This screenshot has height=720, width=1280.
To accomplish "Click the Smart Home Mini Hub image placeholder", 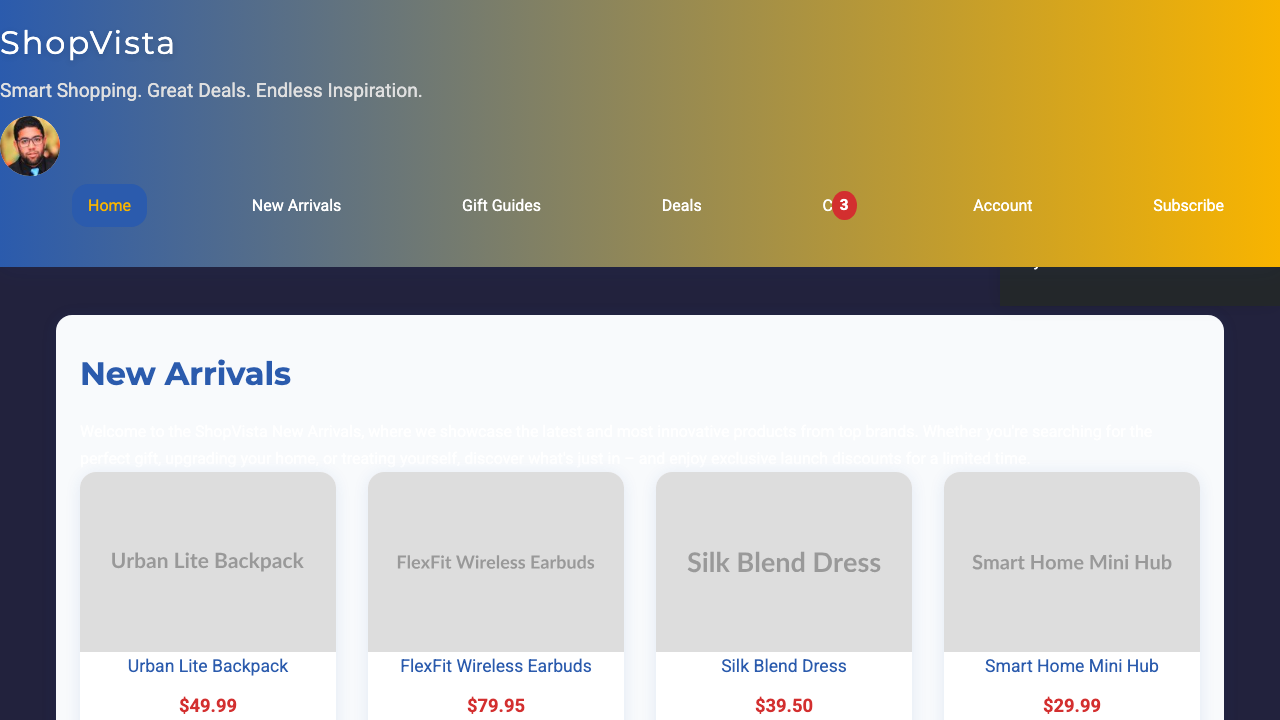I will [x=1071, y=561].
